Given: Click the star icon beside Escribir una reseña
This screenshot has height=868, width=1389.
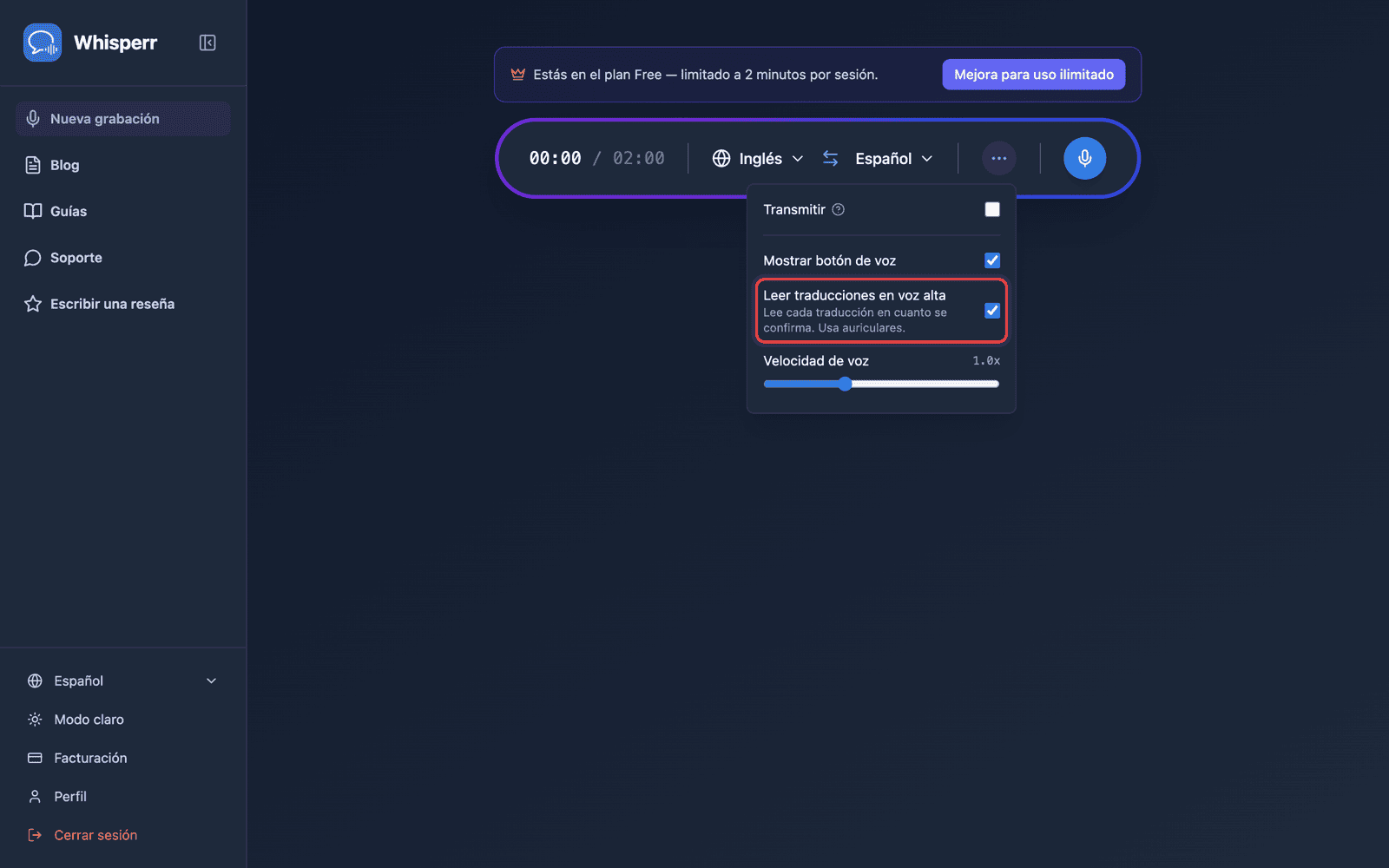Looking at the screenshot, I should pyautogui.click(x=33, y=304).
